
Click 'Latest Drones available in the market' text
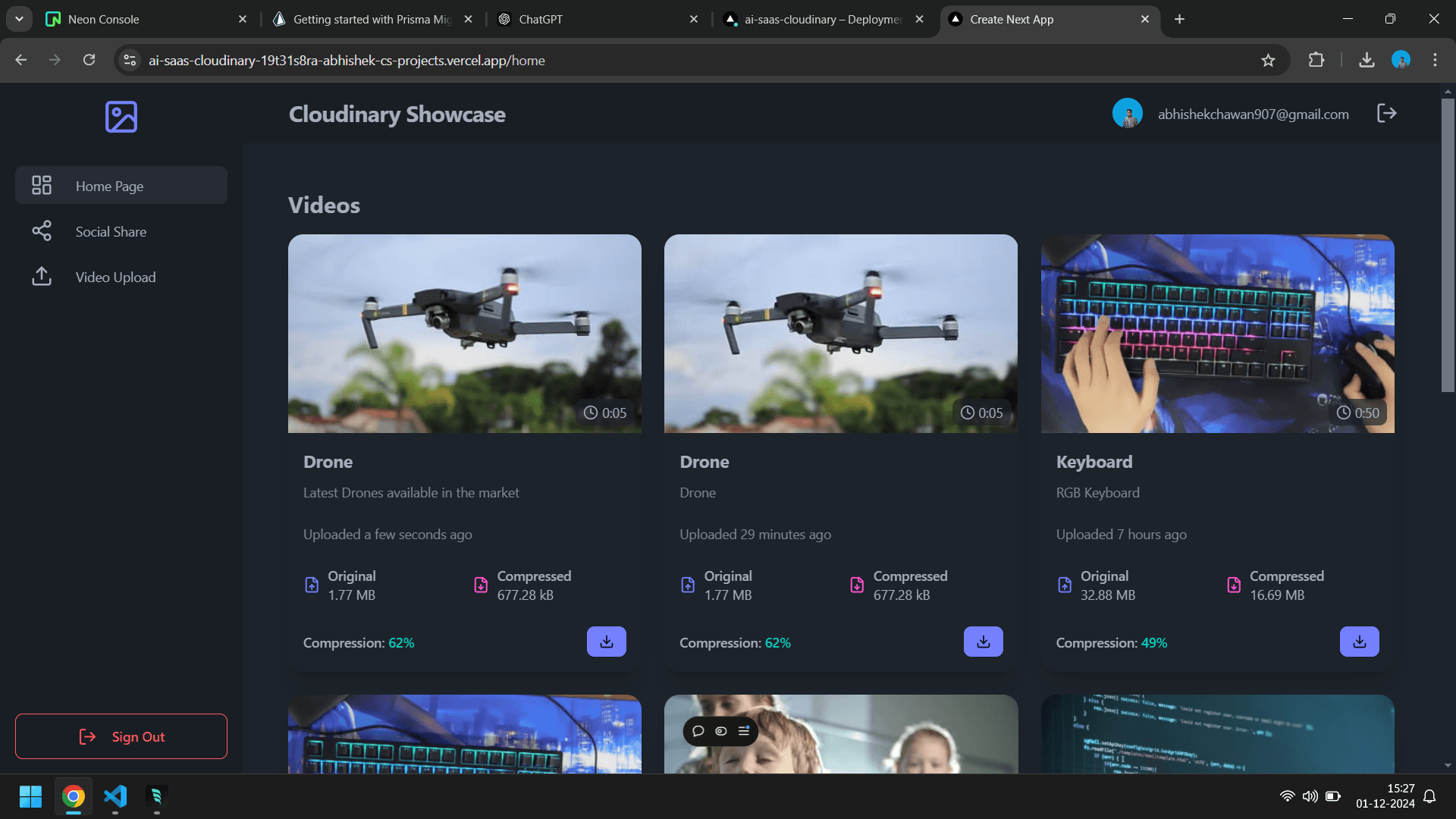(411, 493)
